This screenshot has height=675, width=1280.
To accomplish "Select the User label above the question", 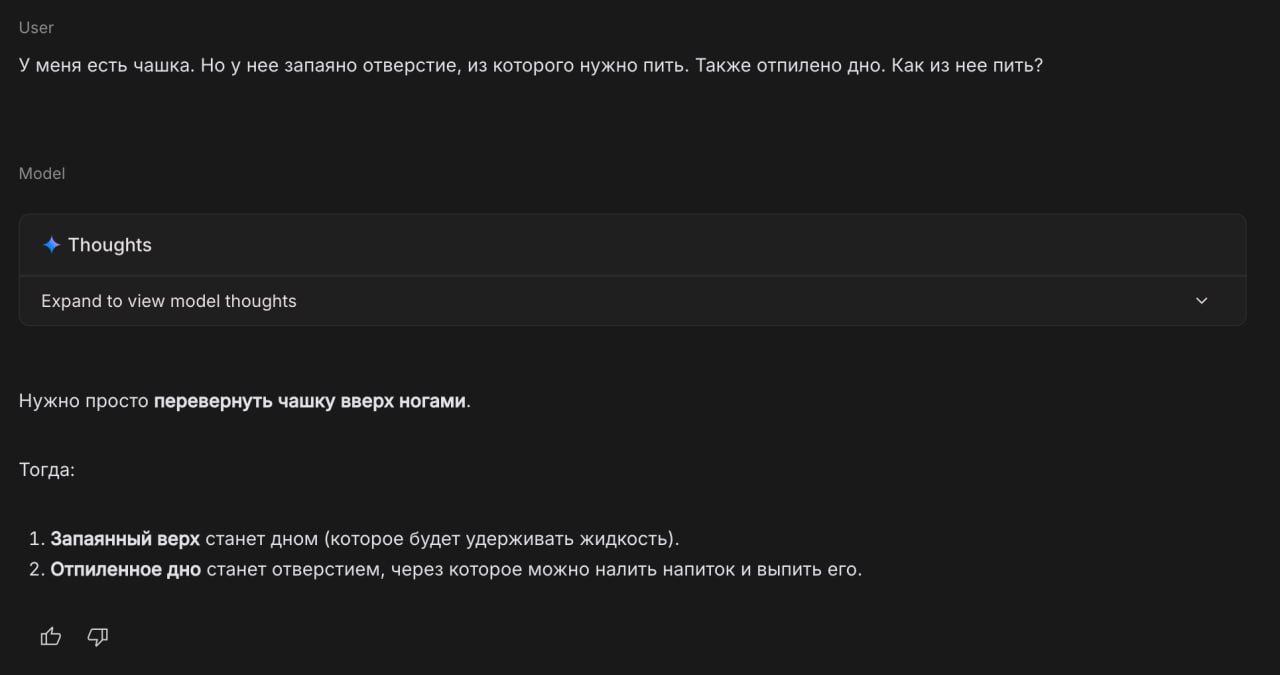I will click(36, 27).
